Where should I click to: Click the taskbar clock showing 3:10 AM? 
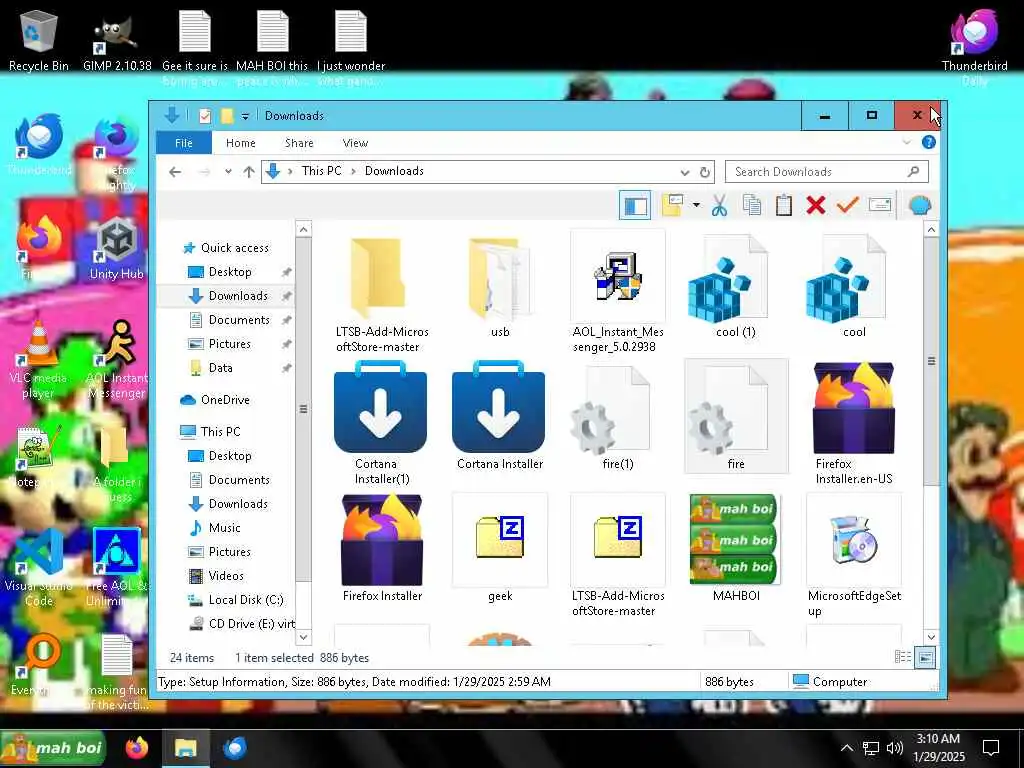[938, 748]
